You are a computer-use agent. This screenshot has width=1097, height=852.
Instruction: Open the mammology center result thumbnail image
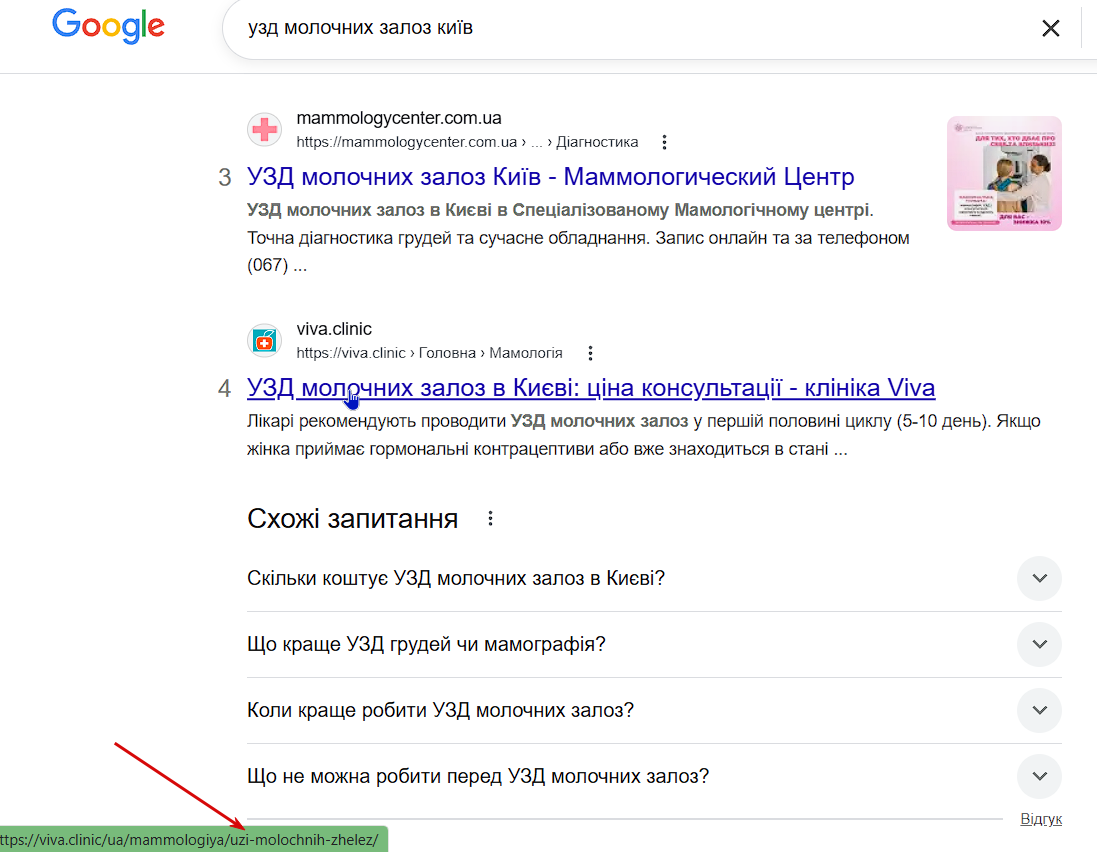(x=1004, y=173)
